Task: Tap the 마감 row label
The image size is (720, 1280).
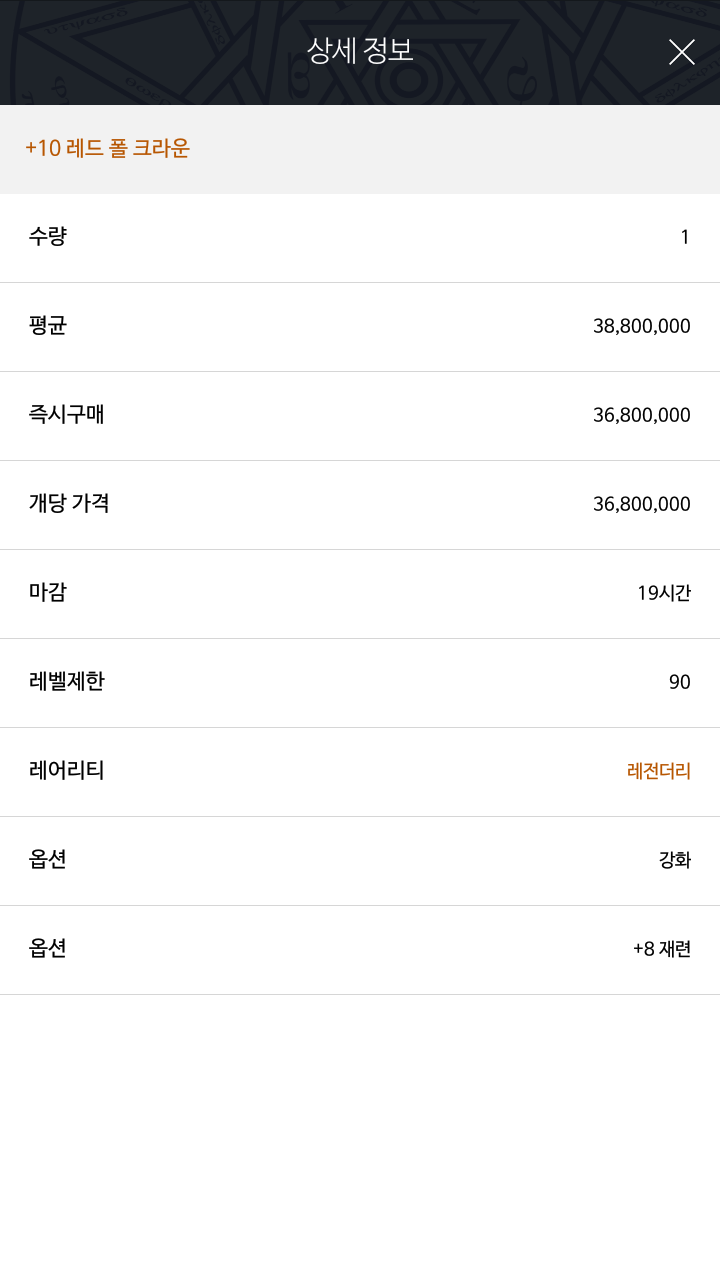Action: [48, 593]
